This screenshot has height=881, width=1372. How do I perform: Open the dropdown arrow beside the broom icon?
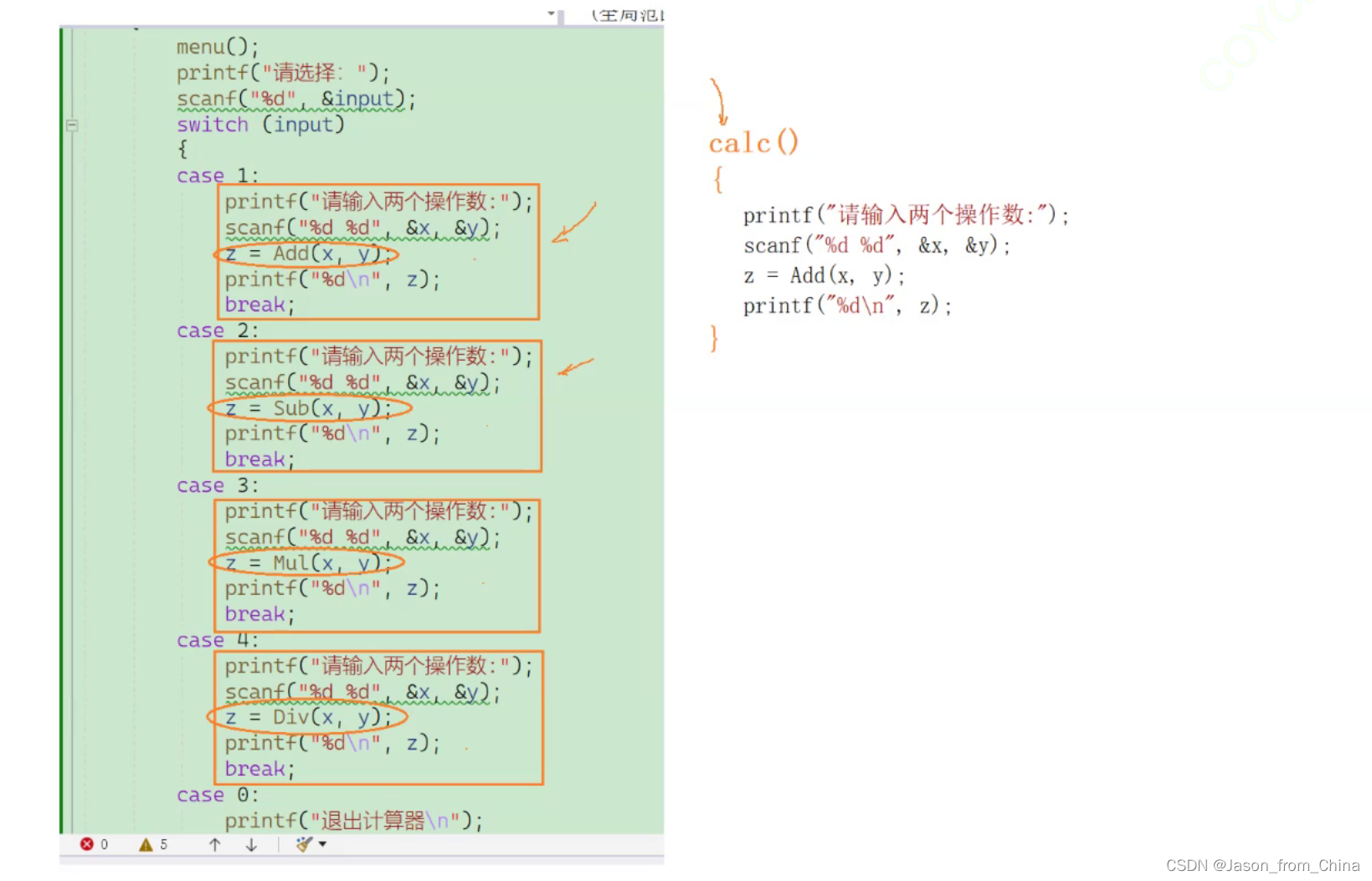click(x=322, y=844)
